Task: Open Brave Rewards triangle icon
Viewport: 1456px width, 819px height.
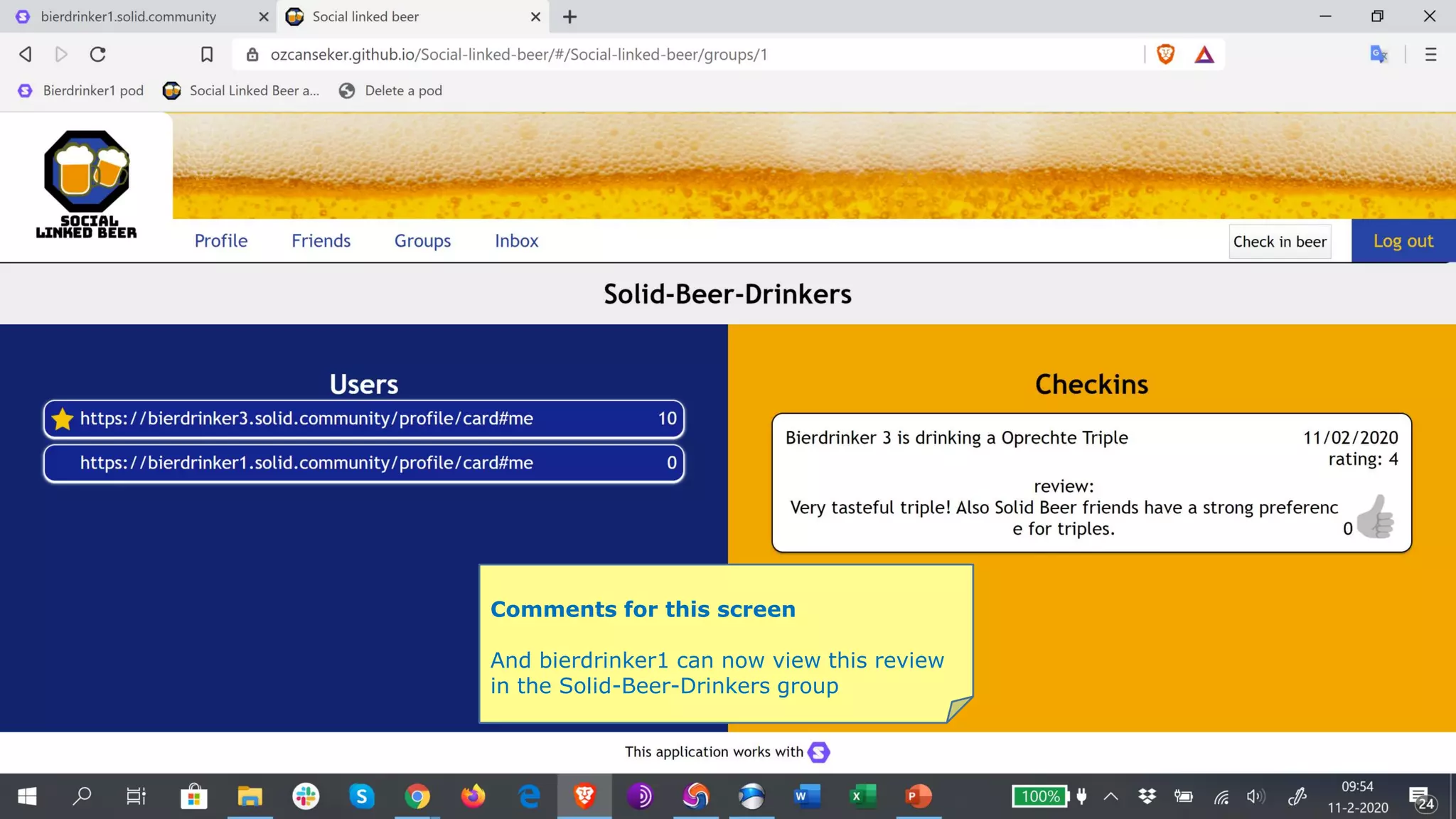Action: [x=1204, y=54]
